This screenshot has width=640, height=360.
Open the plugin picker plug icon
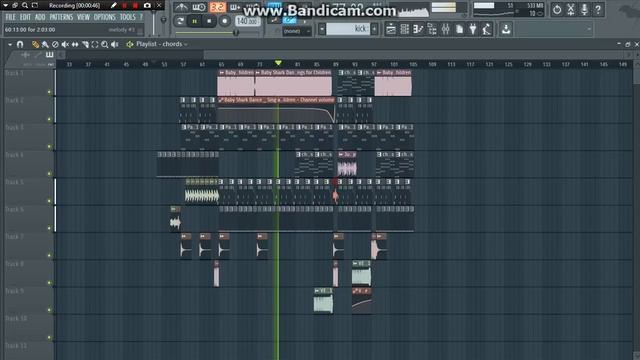(473, 29)
